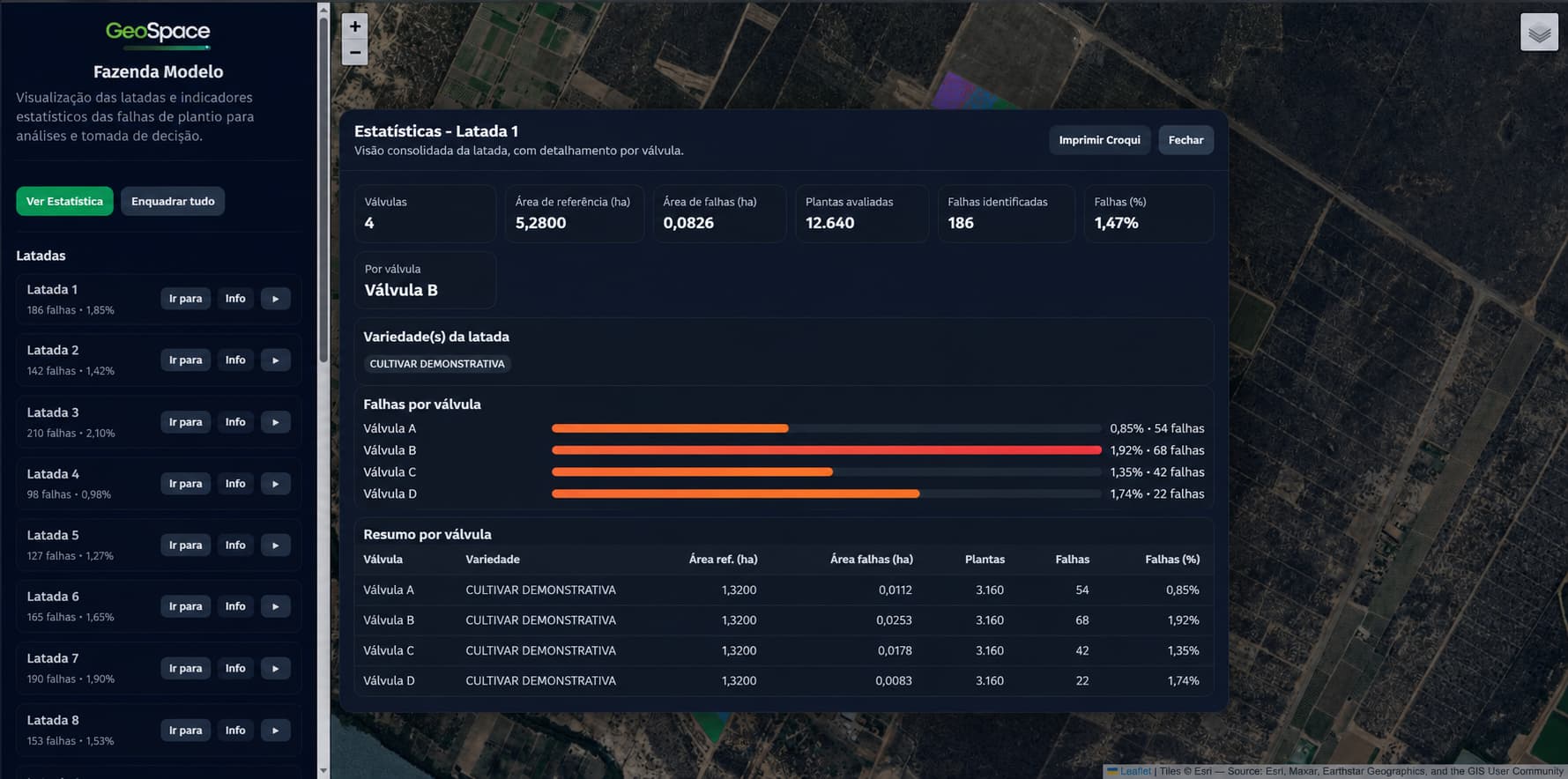Image resolution: width=1568 pixels, height=779 pixels.
Task: Click the play arrow for Latada 7
Action: (276, 668)
